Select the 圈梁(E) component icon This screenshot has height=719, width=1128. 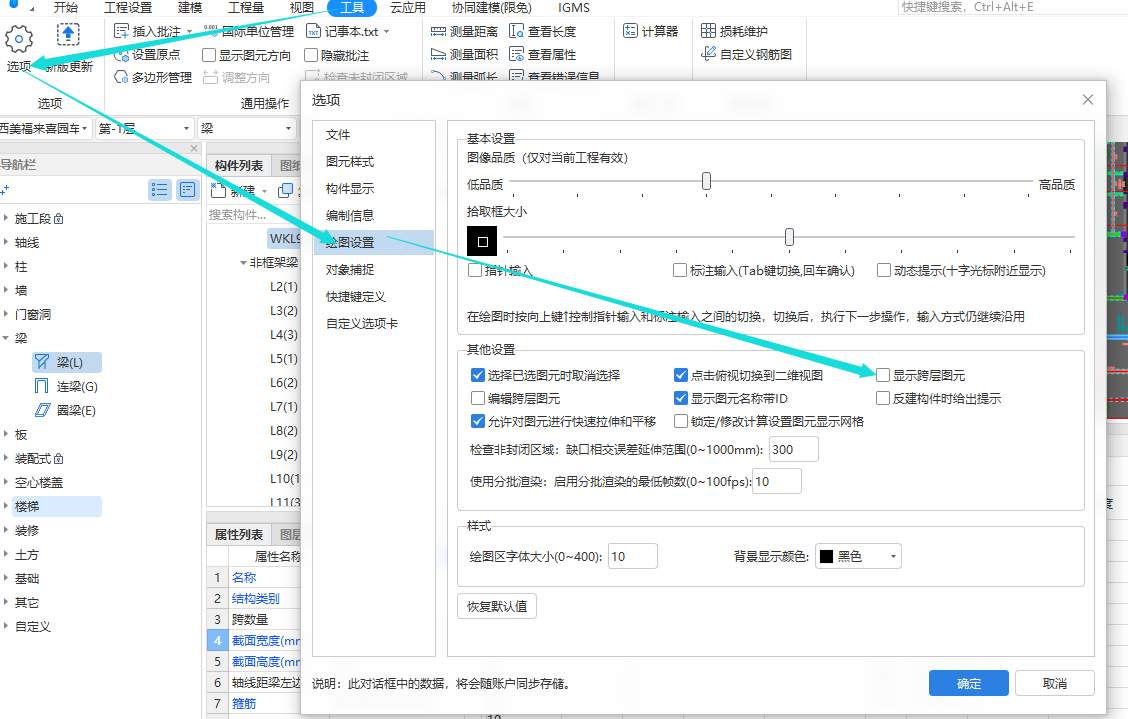click(x=43, y=410)
